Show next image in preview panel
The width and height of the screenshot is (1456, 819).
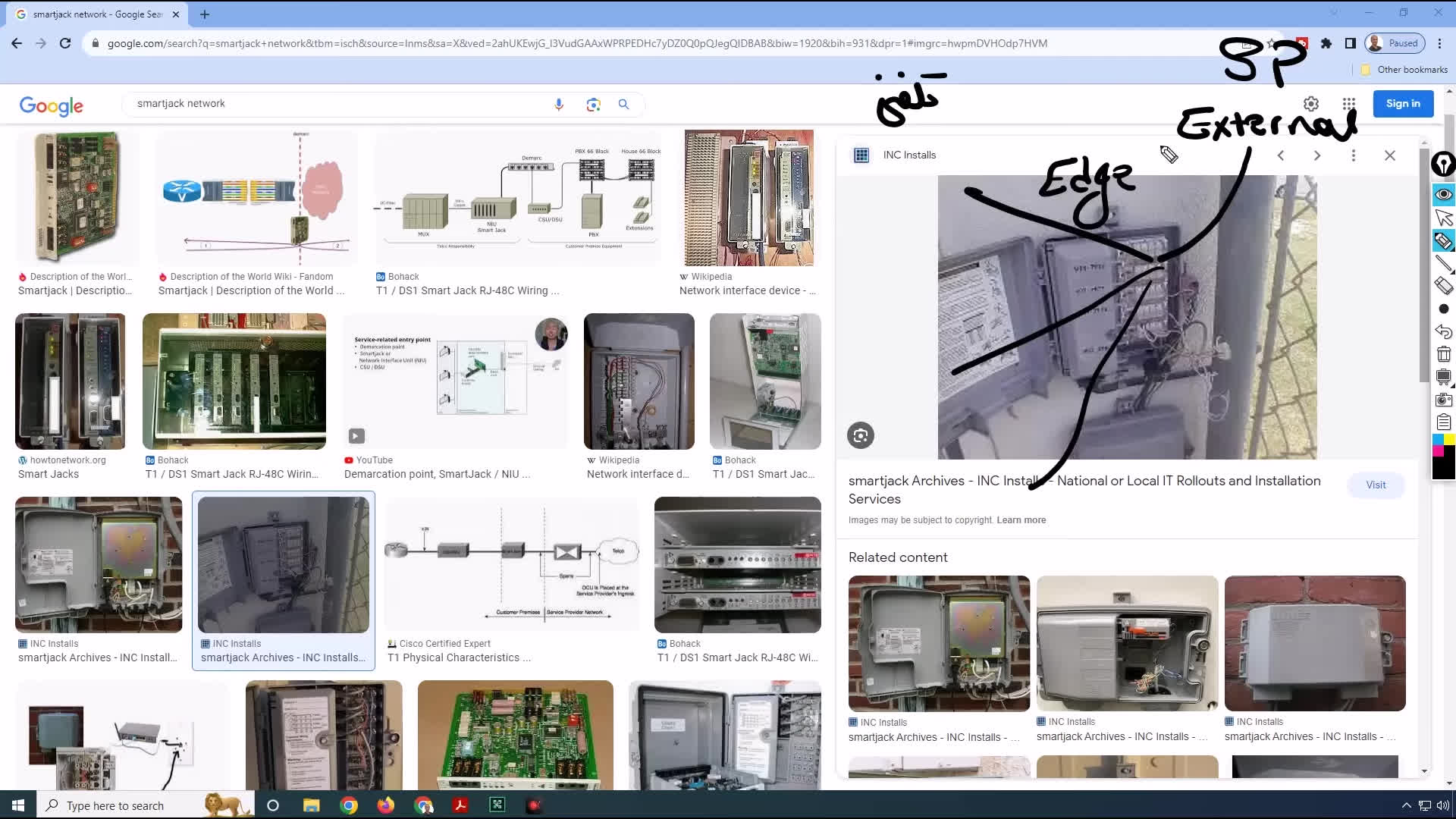1317,155
